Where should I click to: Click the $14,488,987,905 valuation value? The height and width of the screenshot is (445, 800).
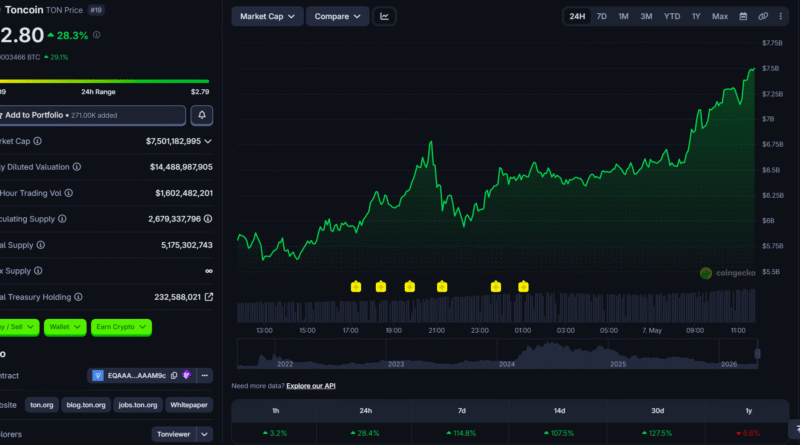point(181,167)
